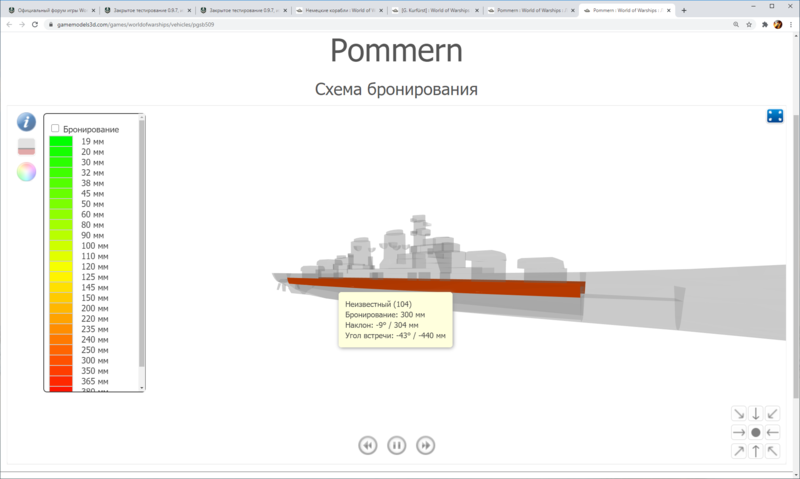The image size is (800, 479).
Task: Pause the model rotation
Action: [397, 445]
